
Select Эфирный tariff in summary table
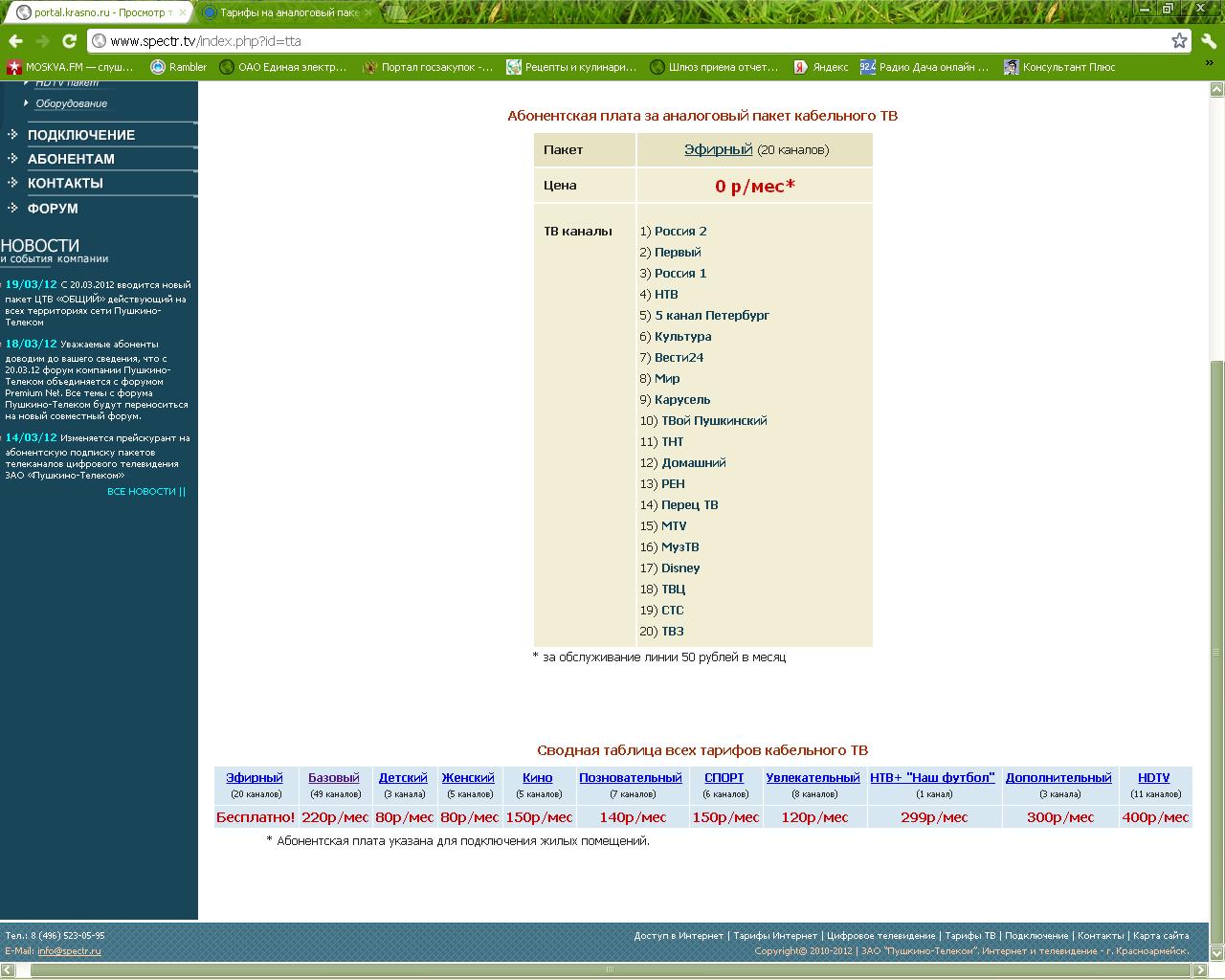click(255, 778)
